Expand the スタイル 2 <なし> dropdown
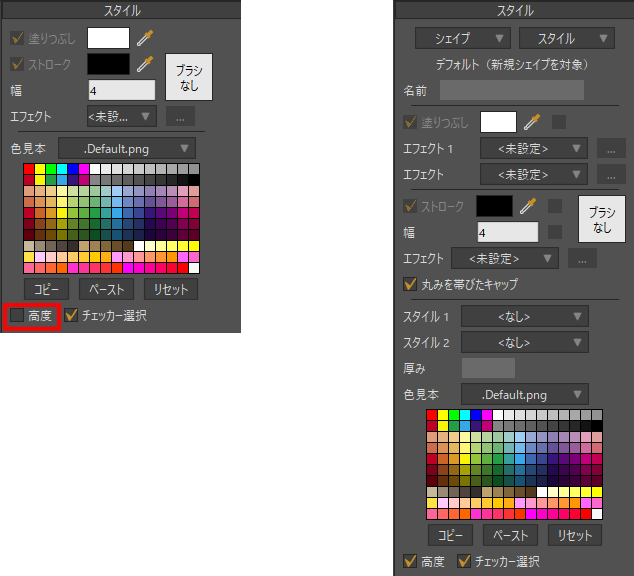634x576 pixels. pyautogui.click(x=525, y=342)
